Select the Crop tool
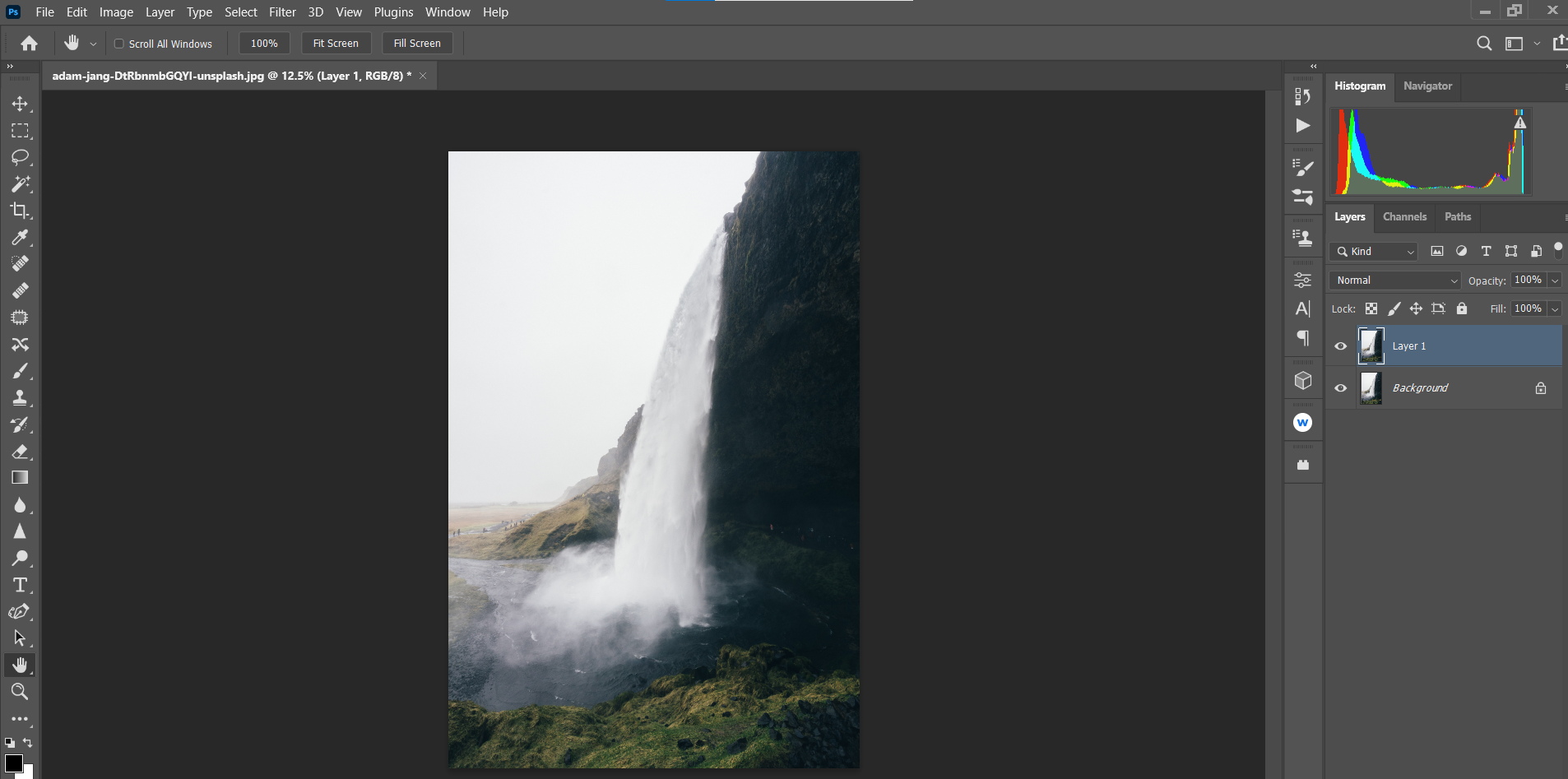This screenshot has width=1568, height=779. (20, 211)
